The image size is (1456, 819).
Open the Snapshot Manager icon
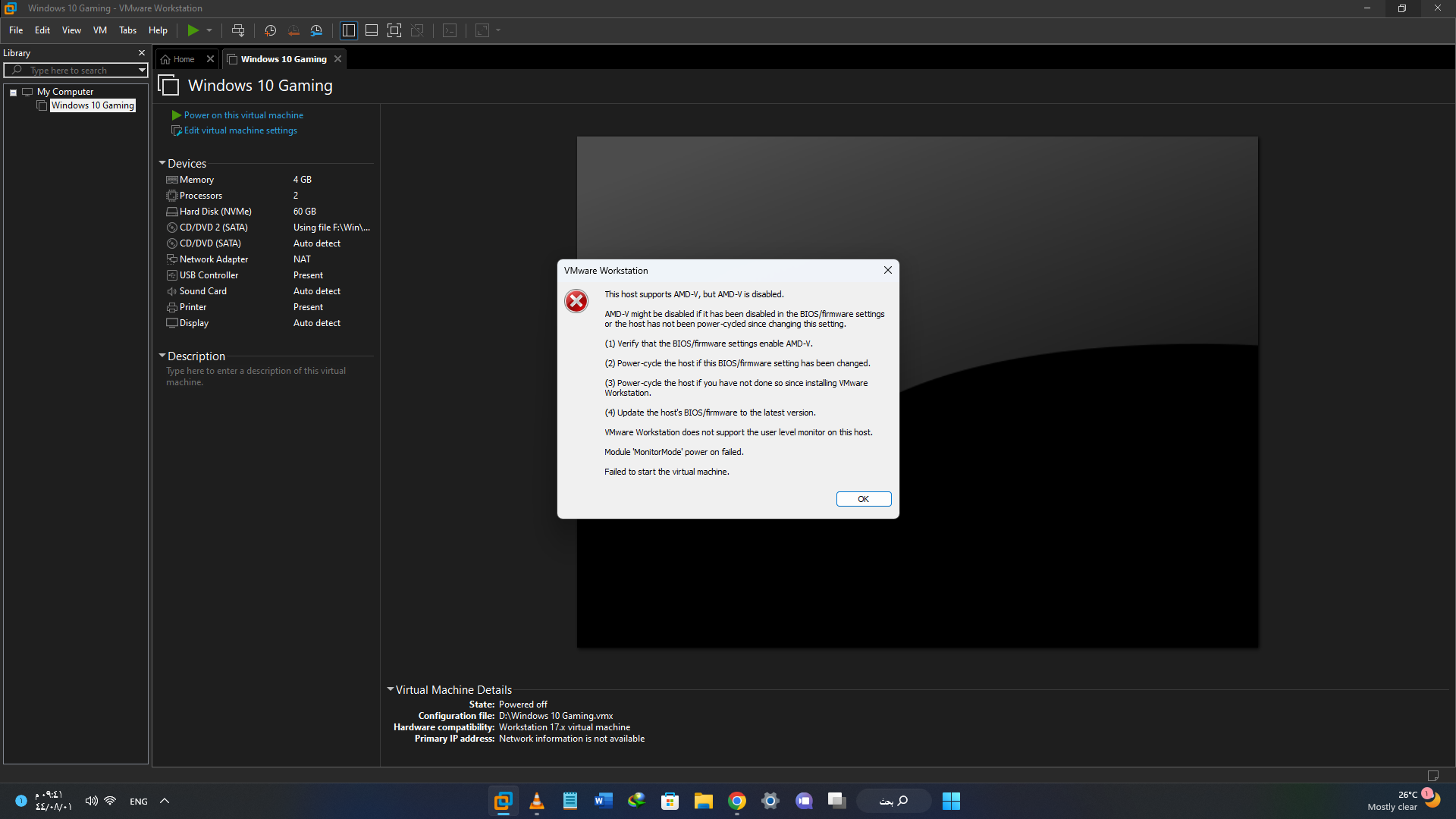tap(316, 30)
